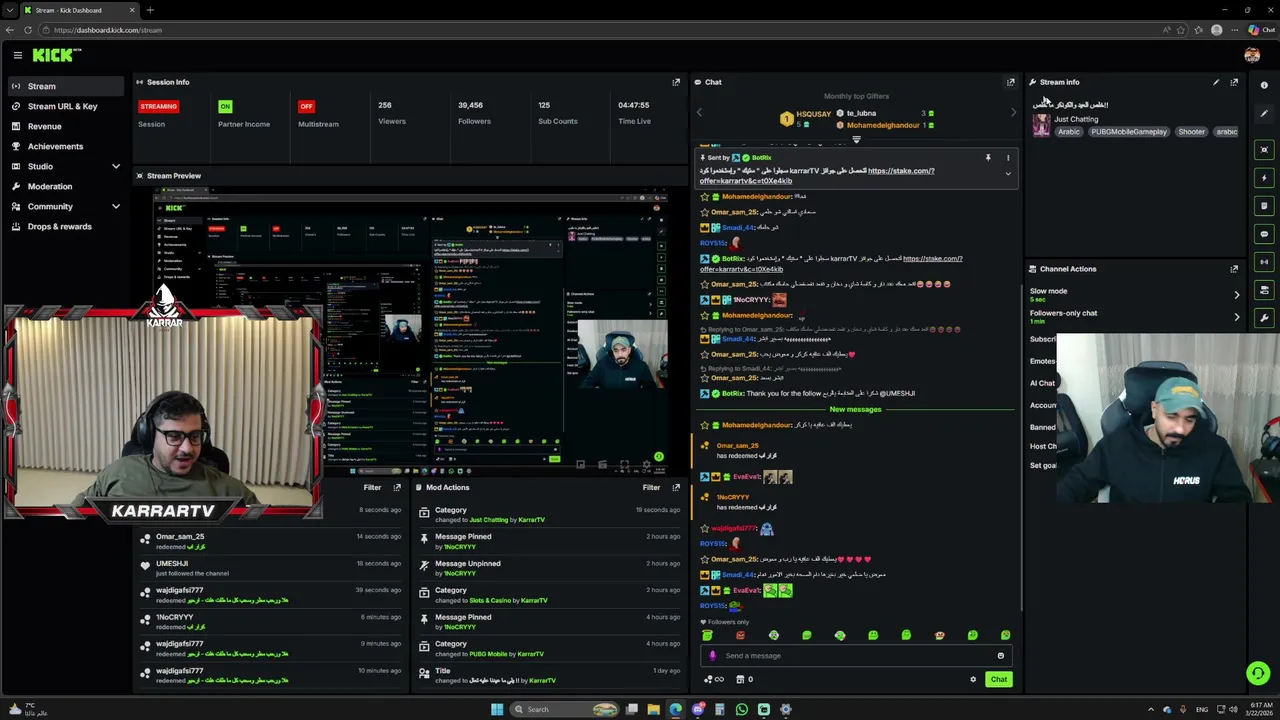Toggle the wrench widget in the right sidebar

coord(1264,318)
